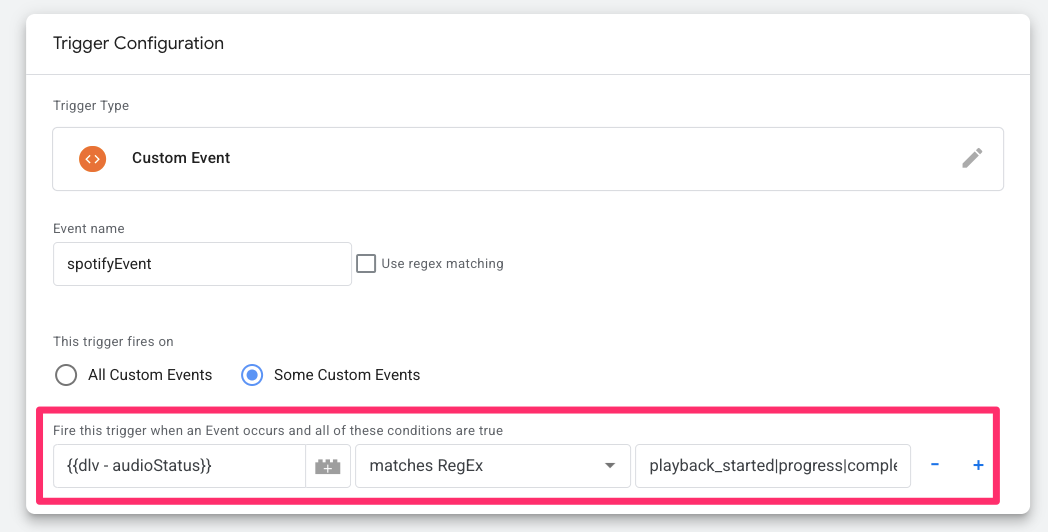Click the Trigger Type label

[x=91, y=106]
